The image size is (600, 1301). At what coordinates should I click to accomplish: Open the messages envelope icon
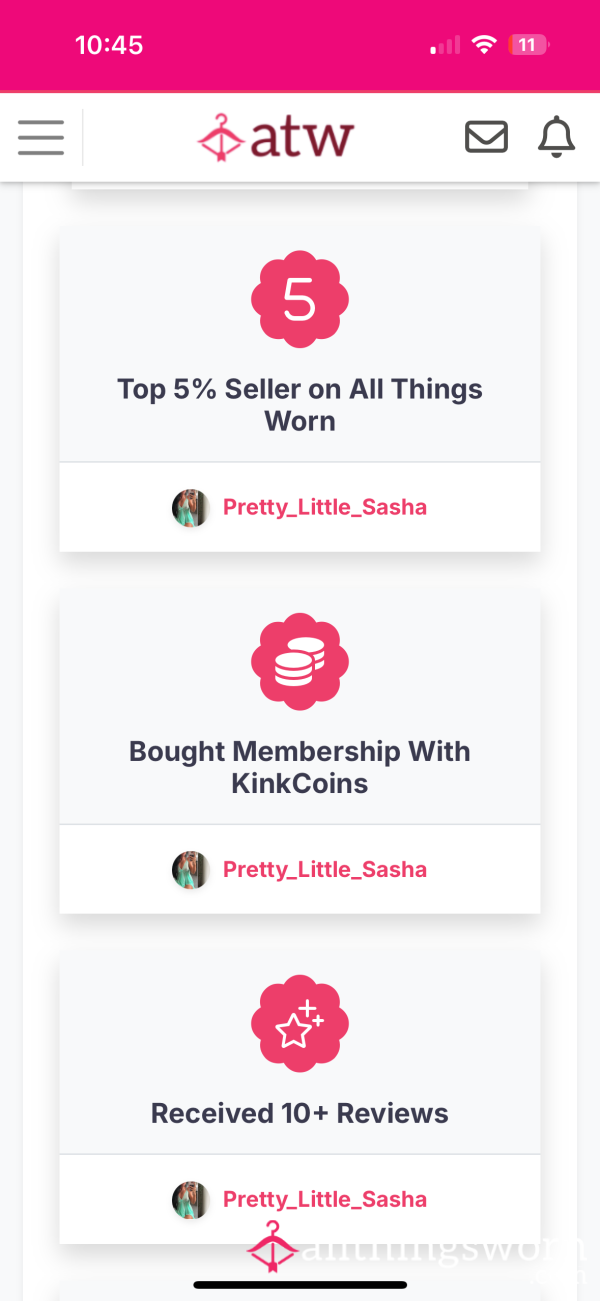point(486,137)
